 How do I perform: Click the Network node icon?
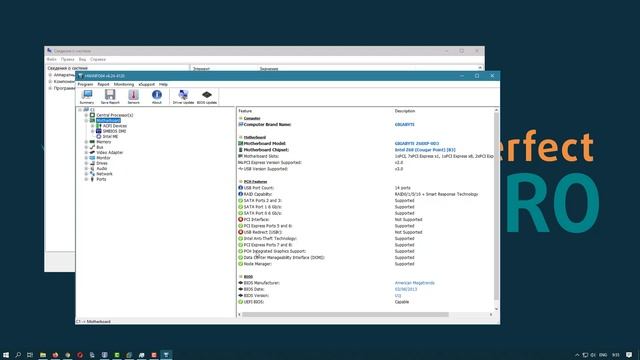coord(92,173)
